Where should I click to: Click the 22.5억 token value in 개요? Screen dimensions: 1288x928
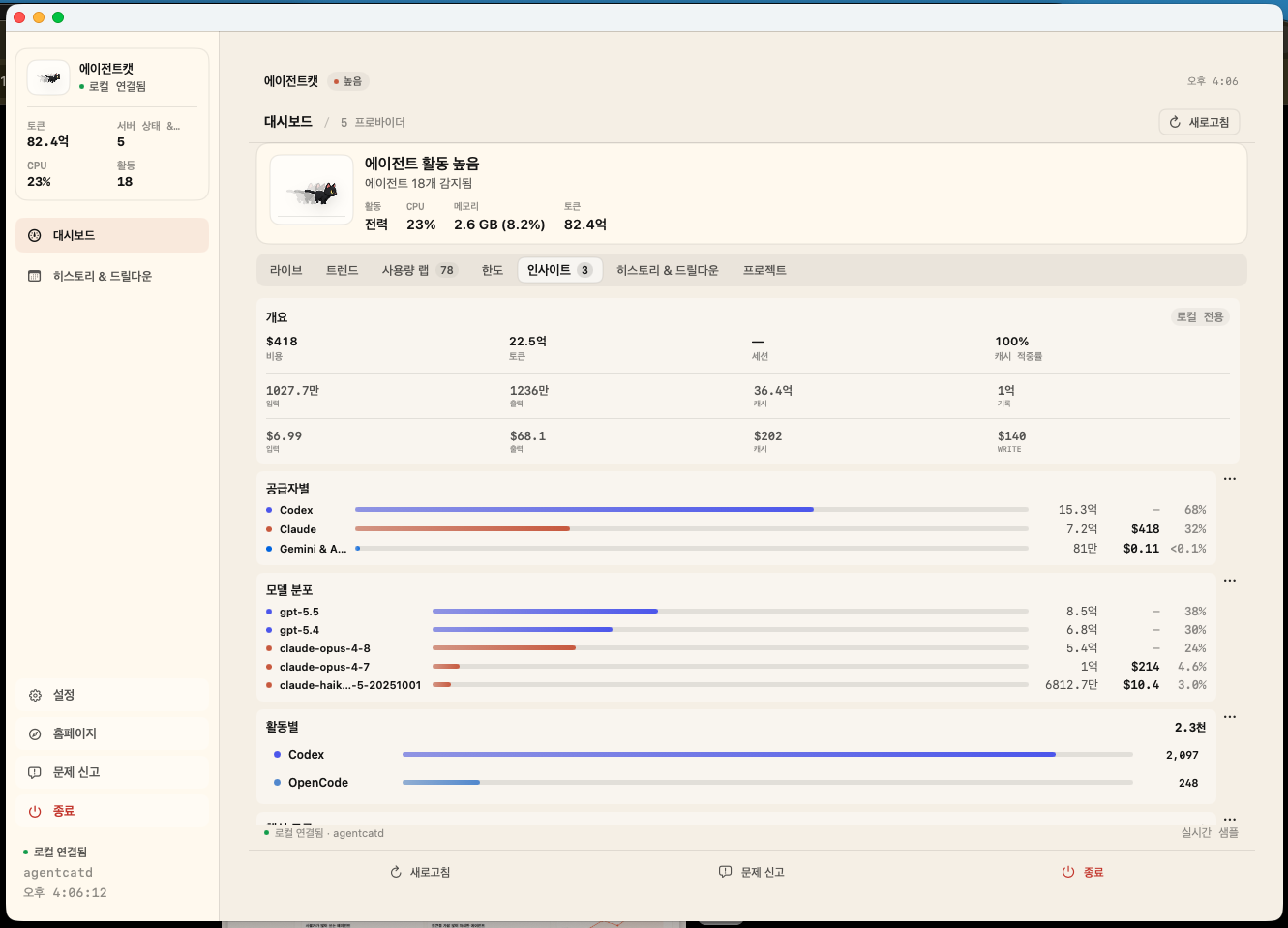tap(528, 342)
